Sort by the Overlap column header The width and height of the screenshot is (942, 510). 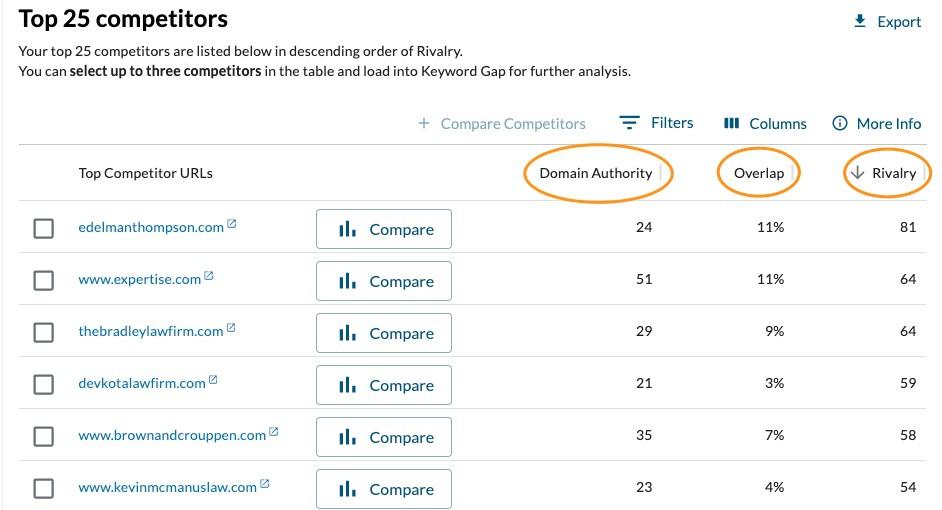pos(759,173)
